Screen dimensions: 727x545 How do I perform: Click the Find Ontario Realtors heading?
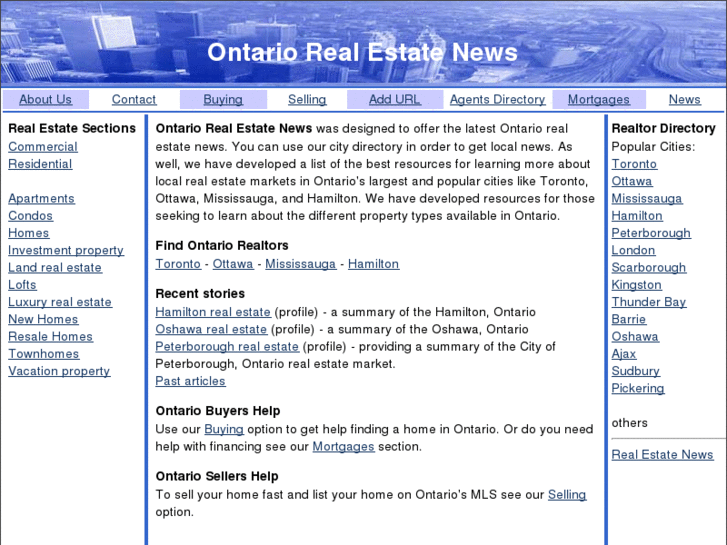pos(222,245)
